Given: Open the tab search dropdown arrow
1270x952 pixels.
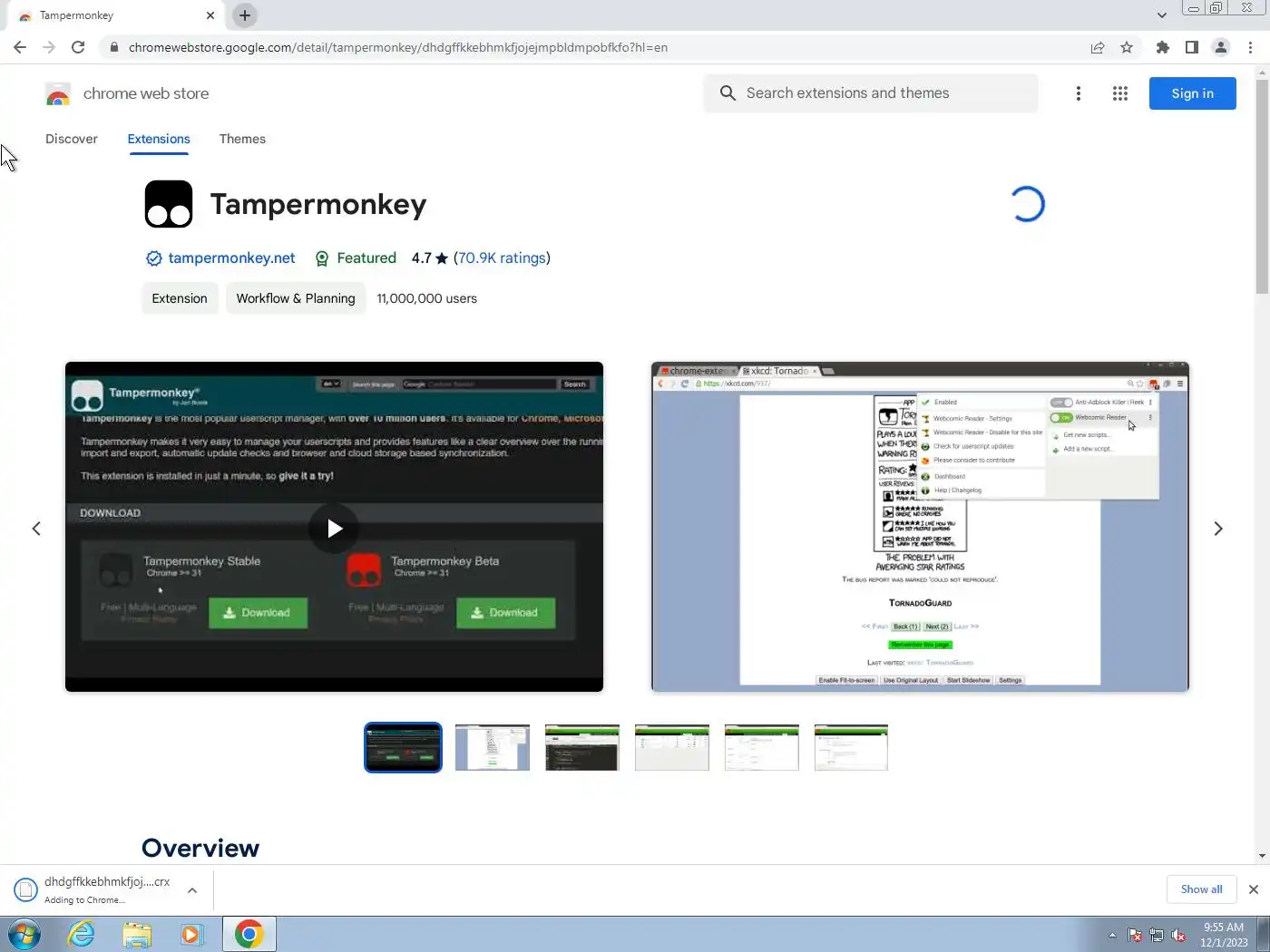Looking at the screenshot, I should click(x=1162, y=15).
